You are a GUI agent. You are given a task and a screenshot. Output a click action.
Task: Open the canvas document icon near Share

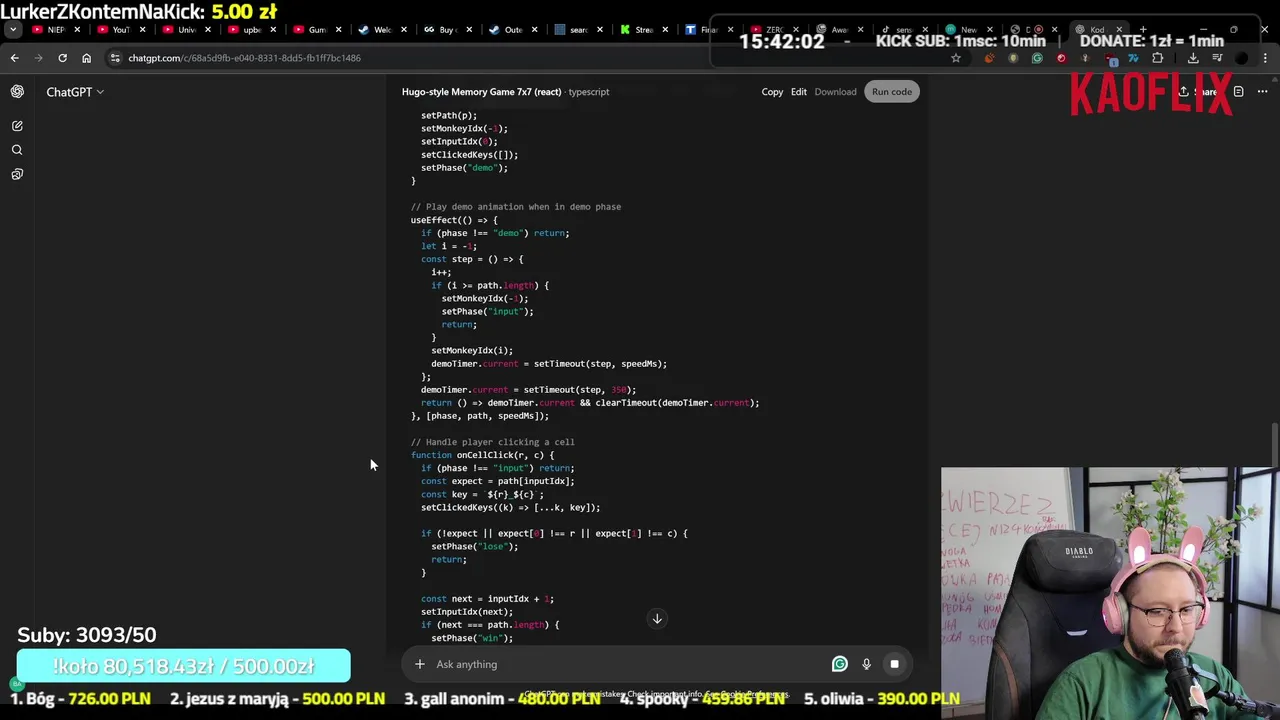click(1238, 92)
